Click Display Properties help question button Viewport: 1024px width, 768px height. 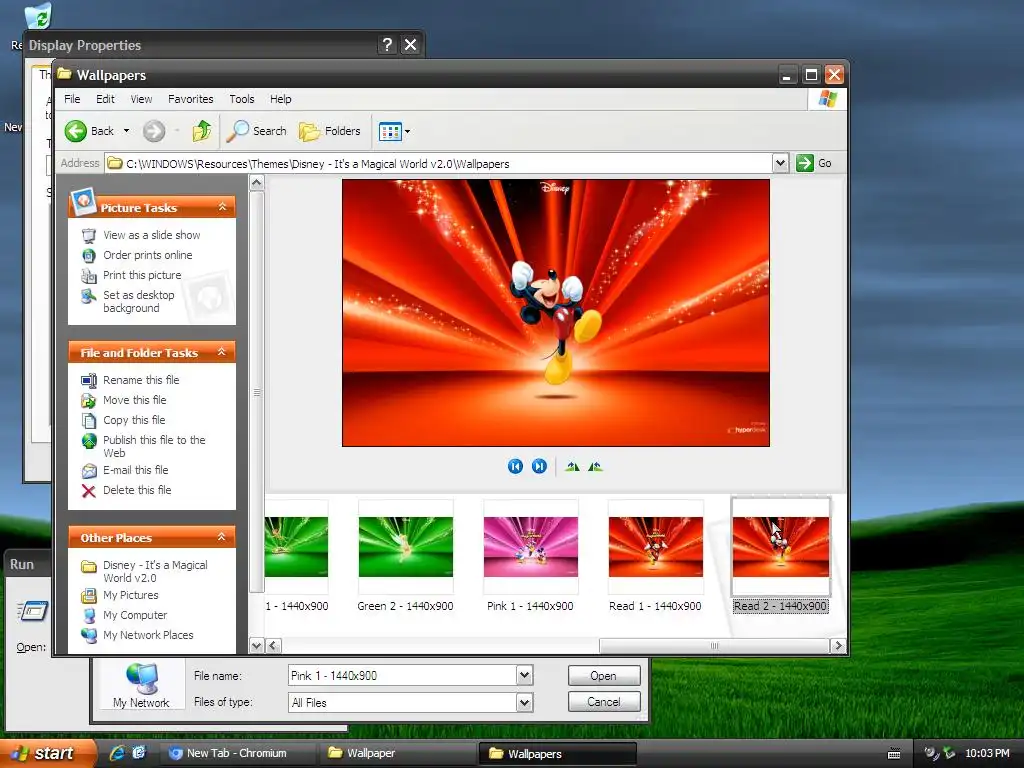click(387, 44)
